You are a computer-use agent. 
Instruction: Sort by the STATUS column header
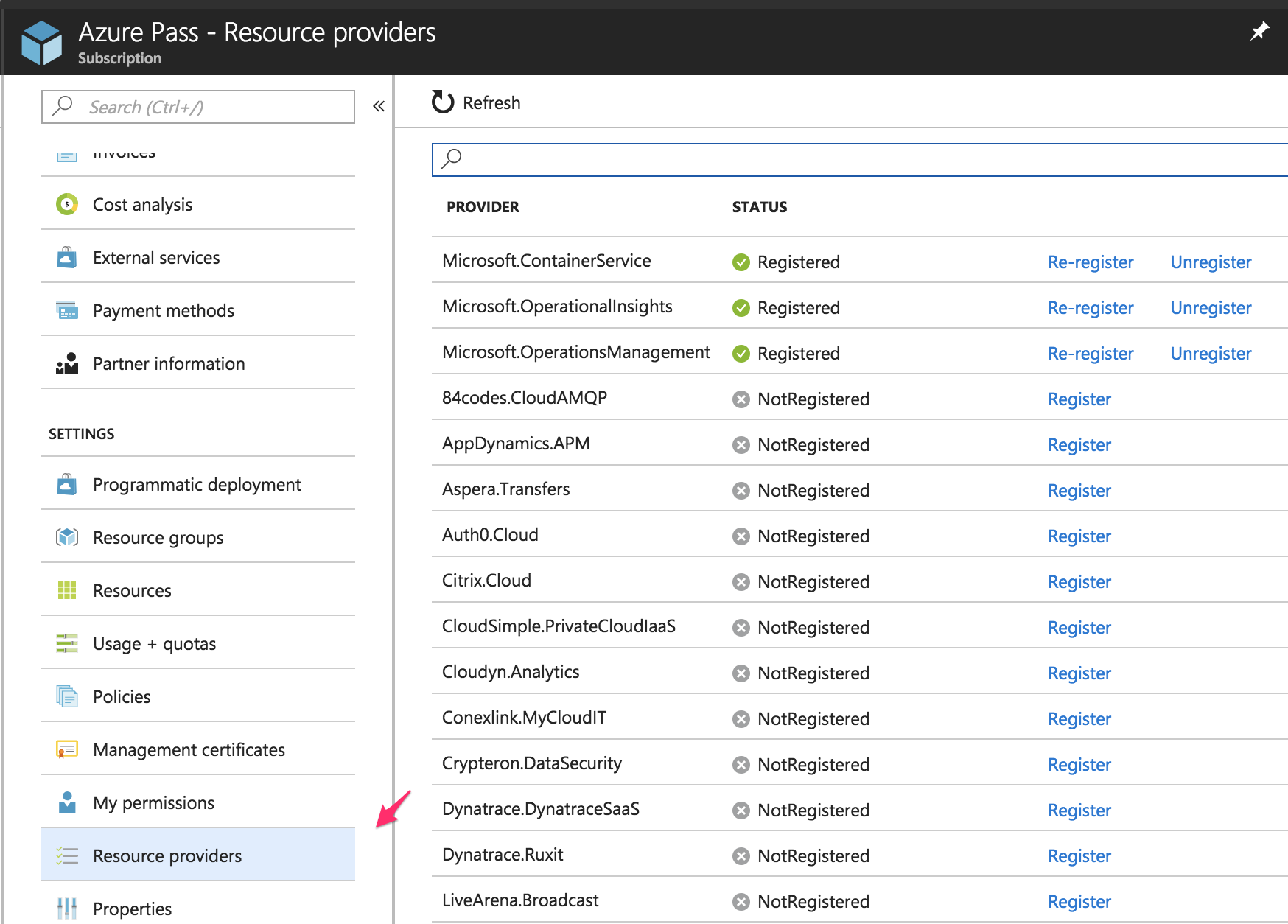(x=760, y=207)
